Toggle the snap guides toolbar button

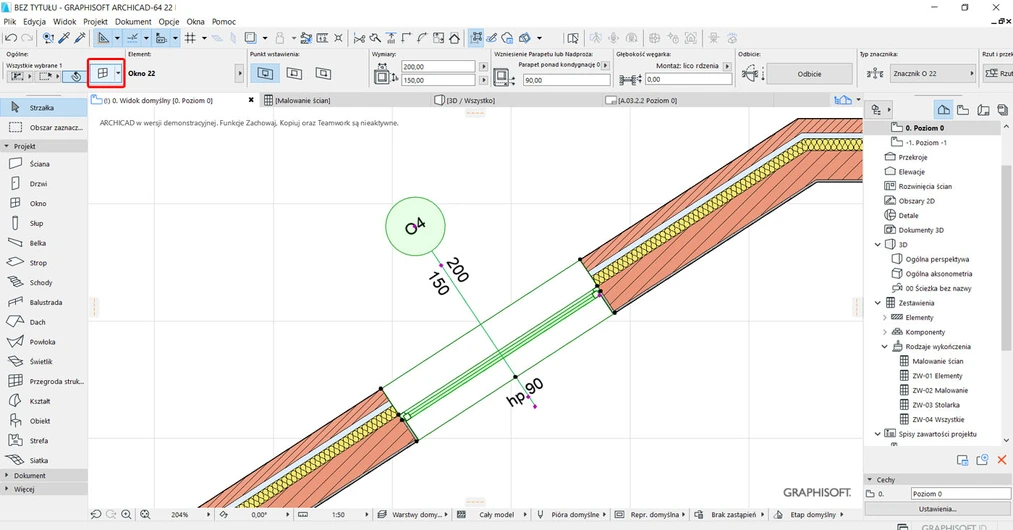pos(132,38)
